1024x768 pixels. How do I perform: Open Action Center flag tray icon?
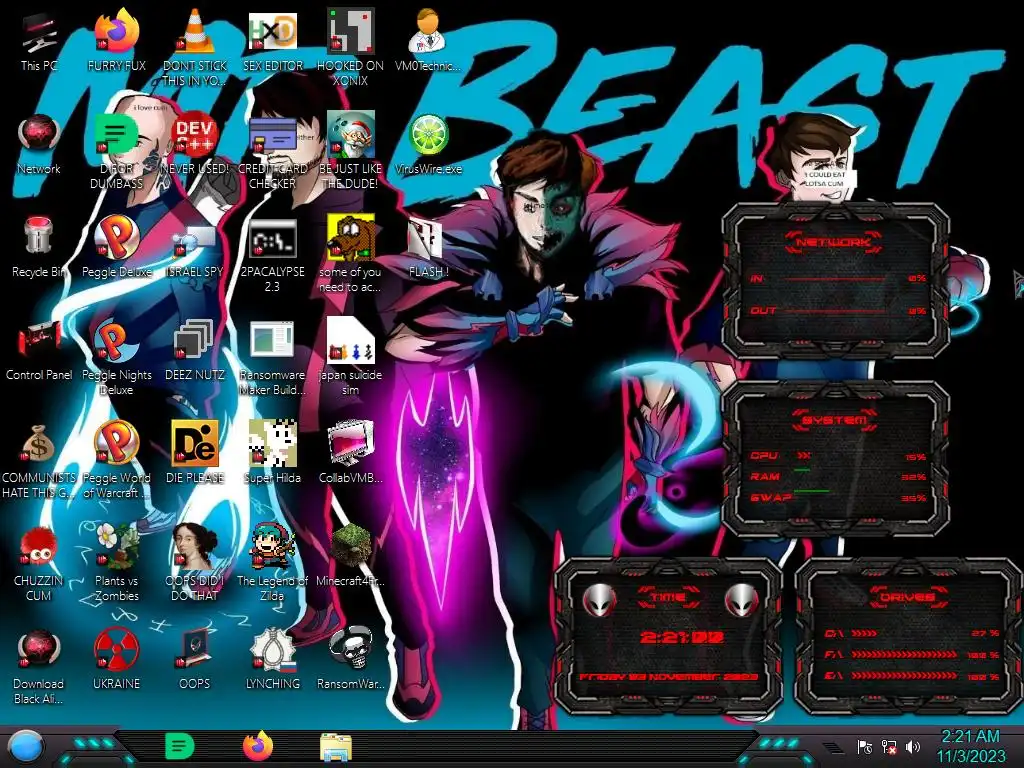pos(865,747)
